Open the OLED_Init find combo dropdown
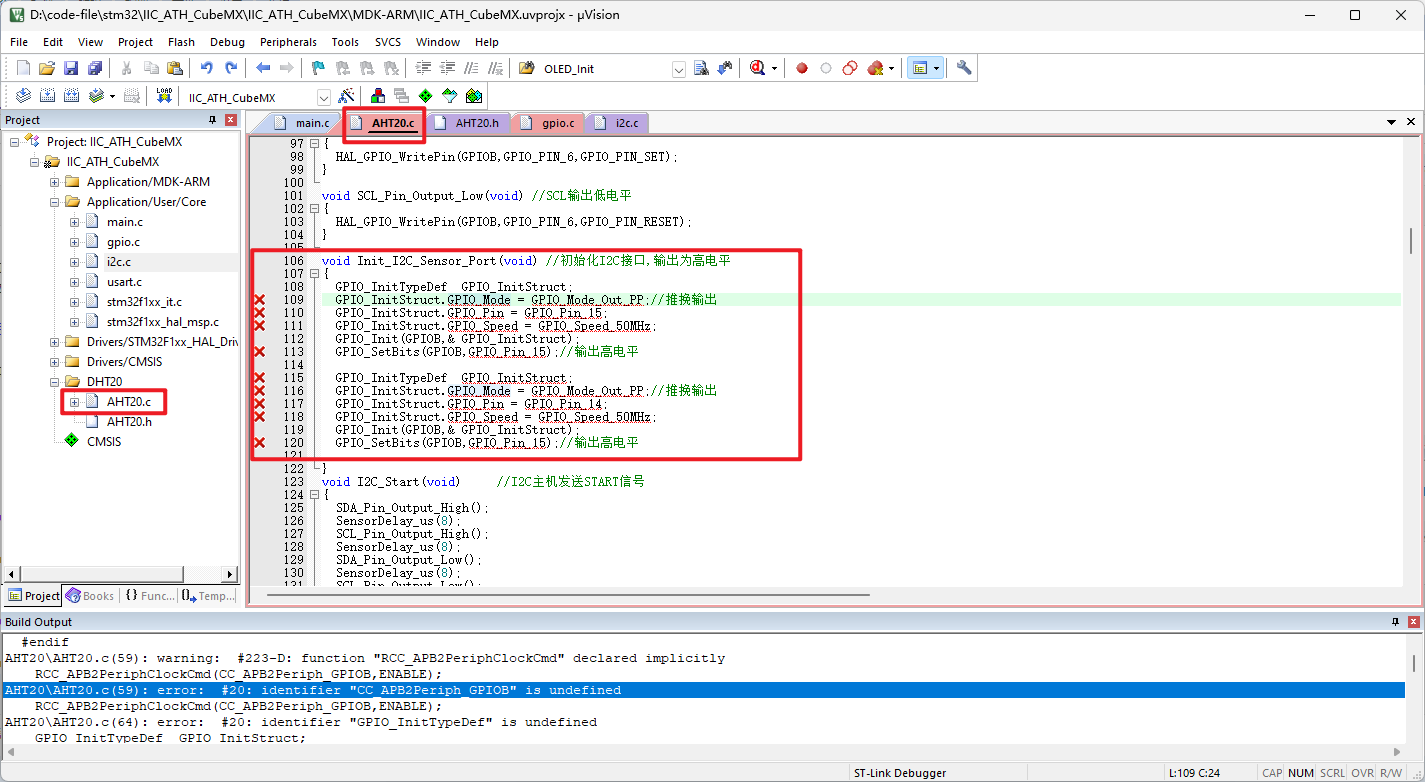 click(x=679, y=69)
